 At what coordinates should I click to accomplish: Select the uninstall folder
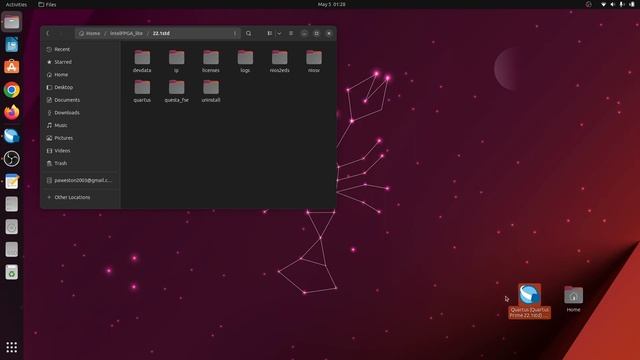tap(211, 91)
